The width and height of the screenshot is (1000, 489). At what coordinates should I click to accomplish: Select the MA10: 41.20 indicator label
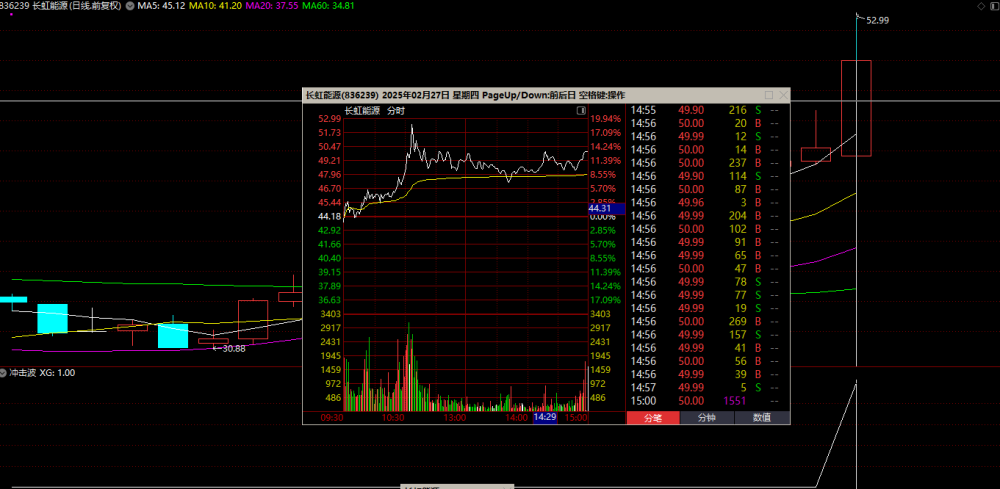216,6
